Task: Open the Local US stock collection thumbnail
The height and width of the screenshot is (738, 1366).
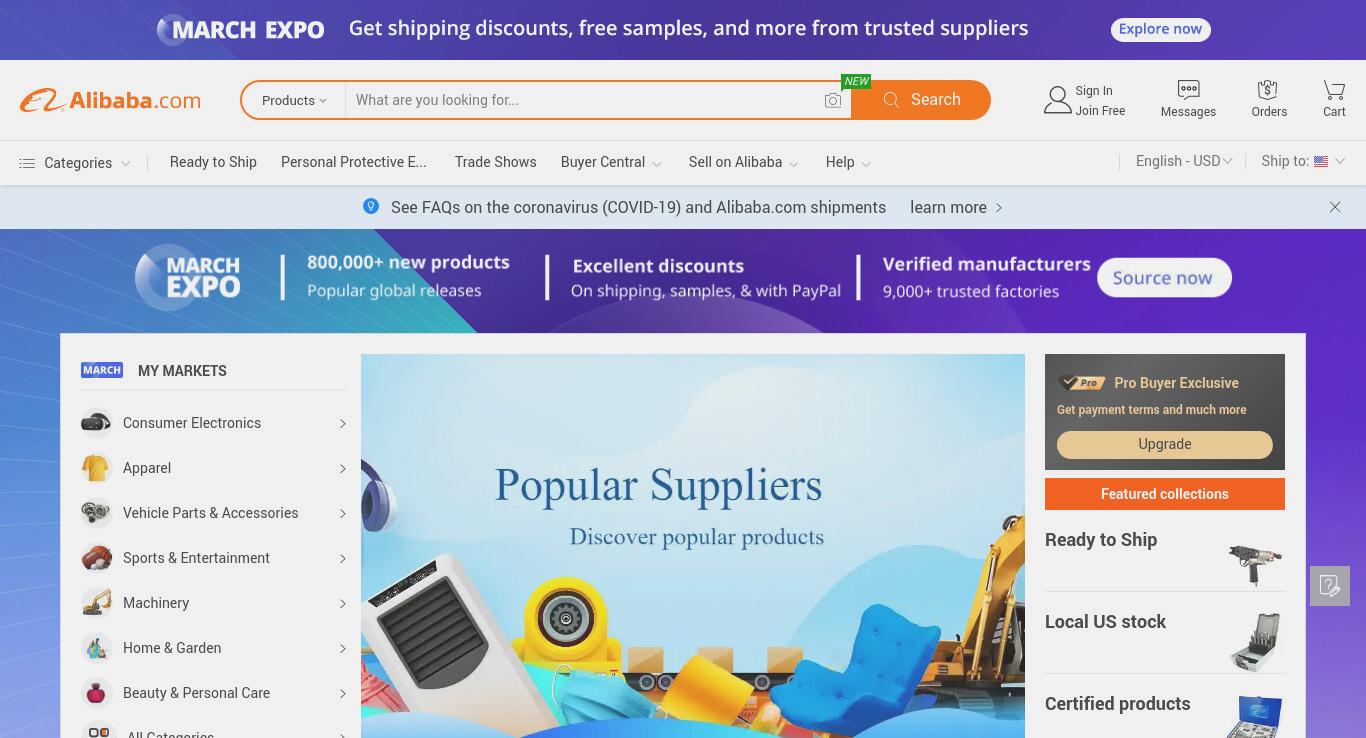Action: 1255,641
